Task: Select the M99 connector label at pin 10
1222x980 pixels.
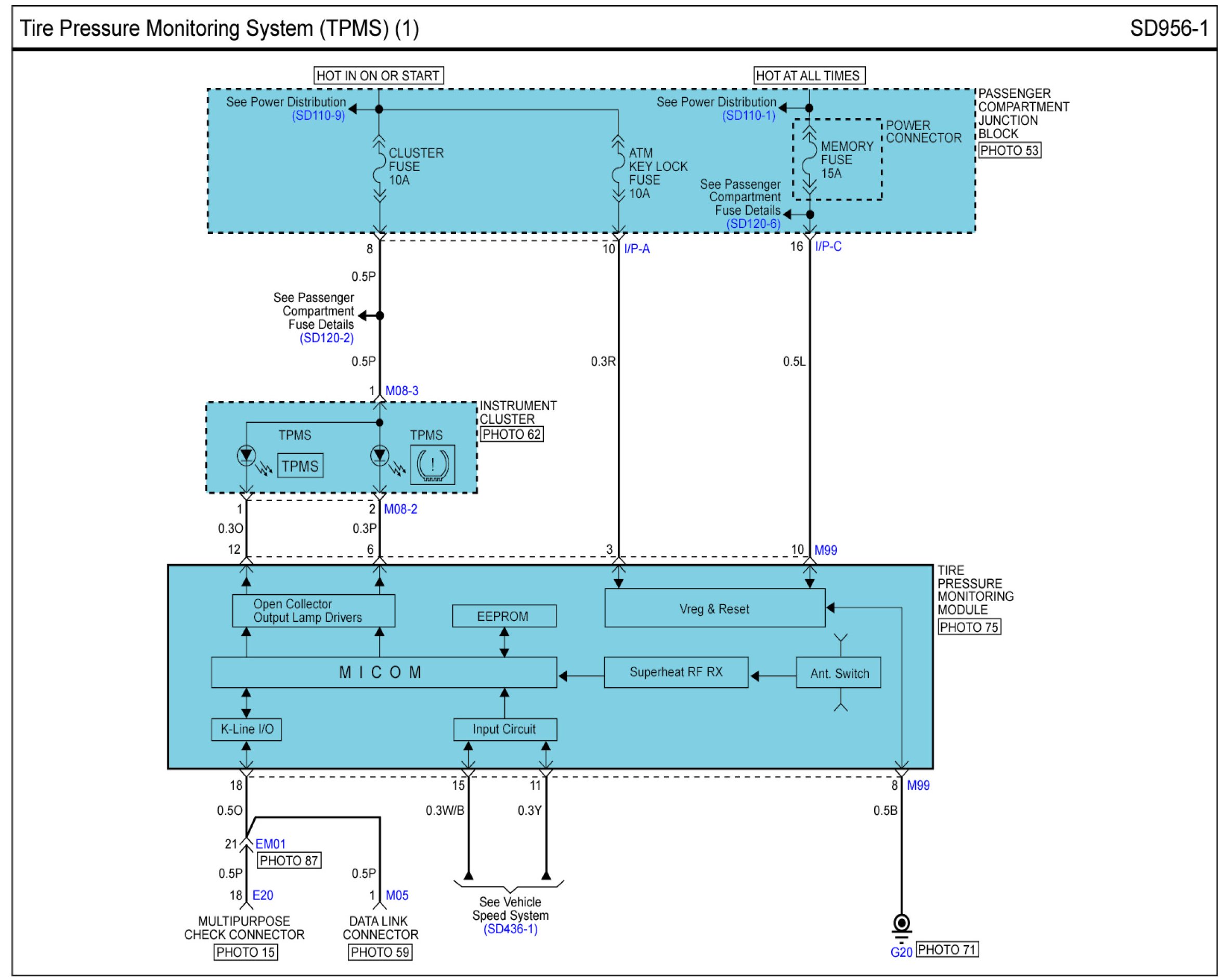Action: (x=825, y=551)
